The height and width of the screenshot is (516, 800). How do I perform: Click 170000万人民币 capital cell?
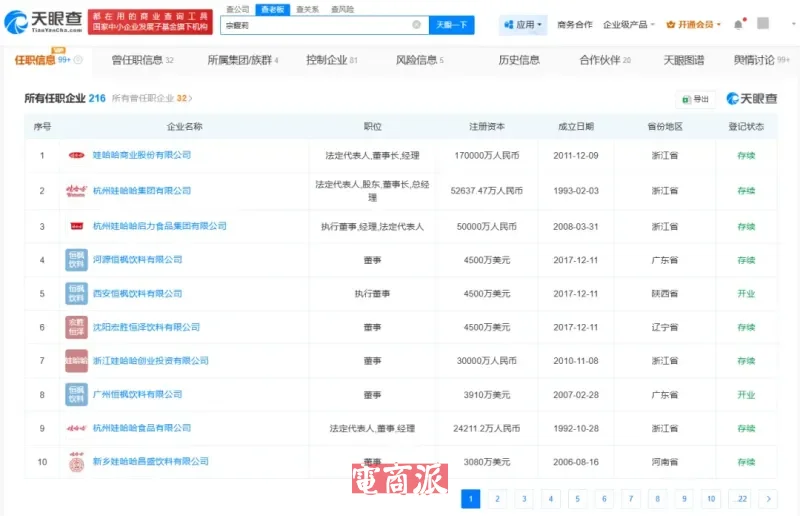(487, 155)
